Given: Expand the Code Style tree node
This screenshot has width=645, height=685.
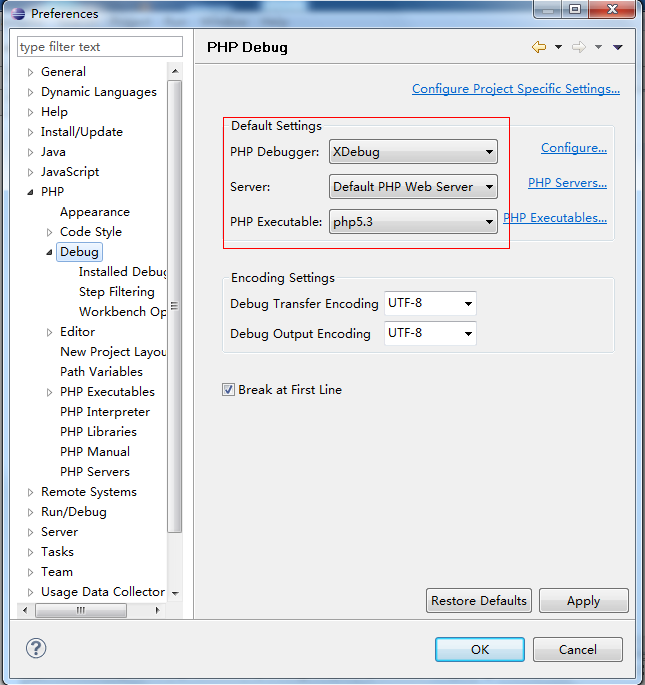Looking at the screenshot, I should click(x=49, y=232).
